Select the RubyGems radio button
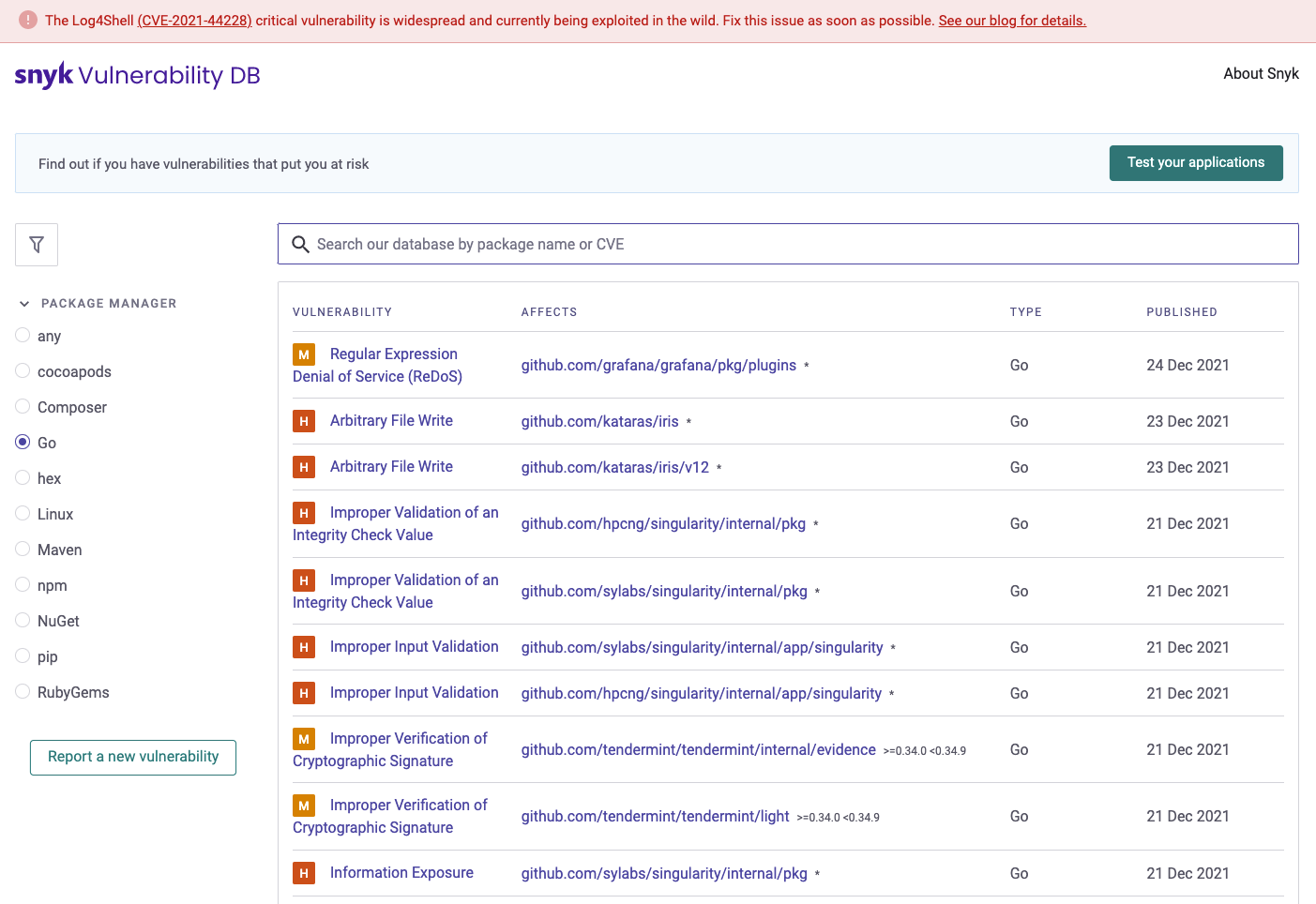 (23, 691)
